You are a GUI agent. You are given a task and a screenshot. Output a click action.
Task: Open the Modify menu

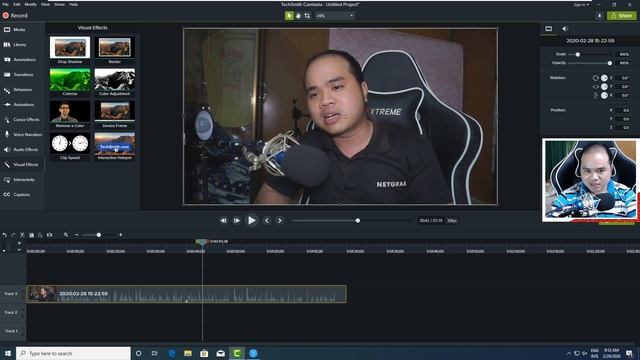tap(31, 4)
